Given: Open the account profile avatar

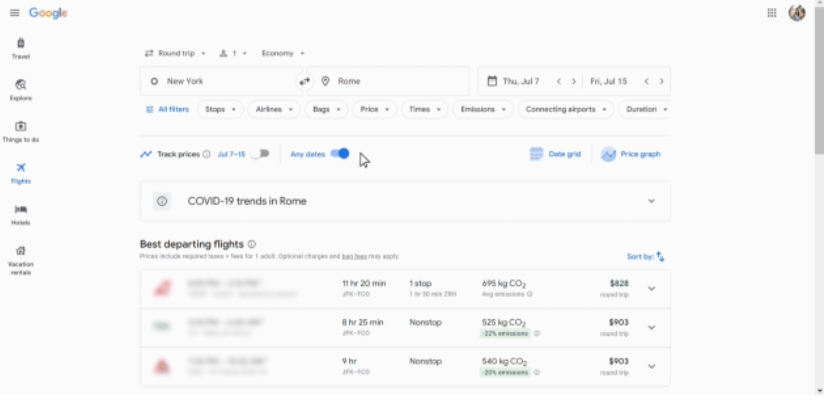Looking at the screenshot, I should [797, 13].
